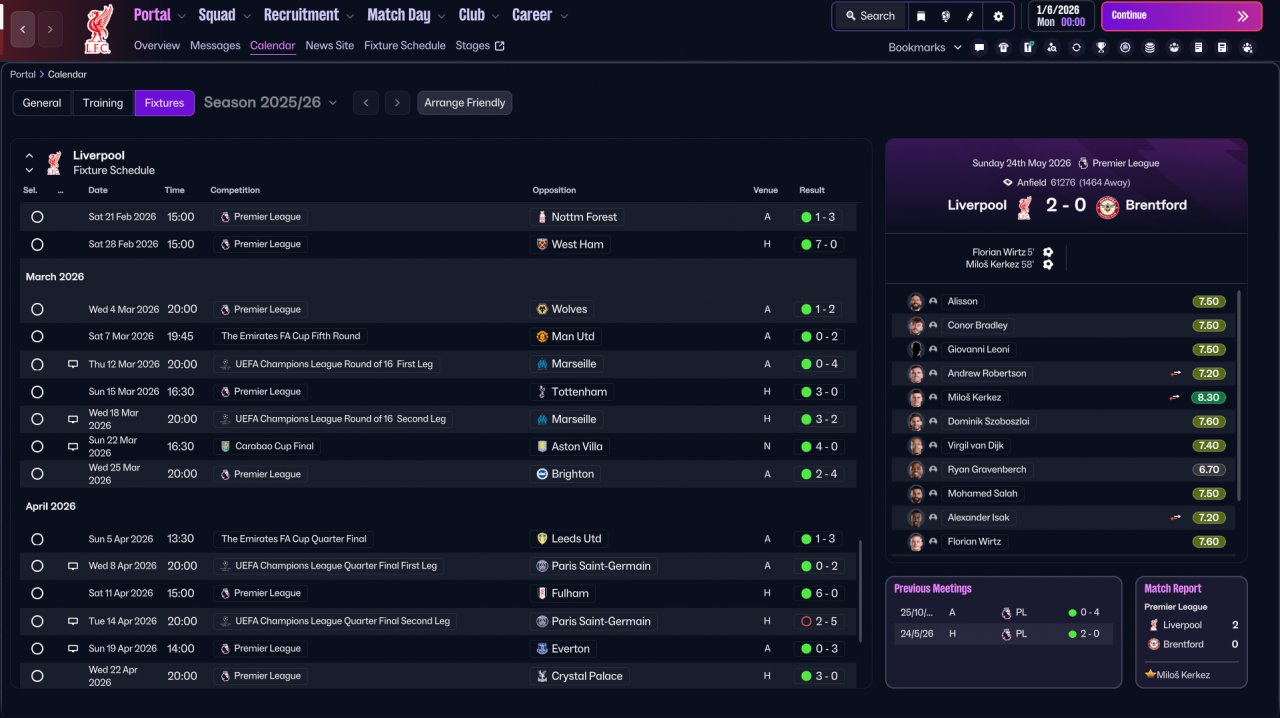Click the Arrange Friendly button
This screenshot has height=718, width=1280.
coord(465,103)
